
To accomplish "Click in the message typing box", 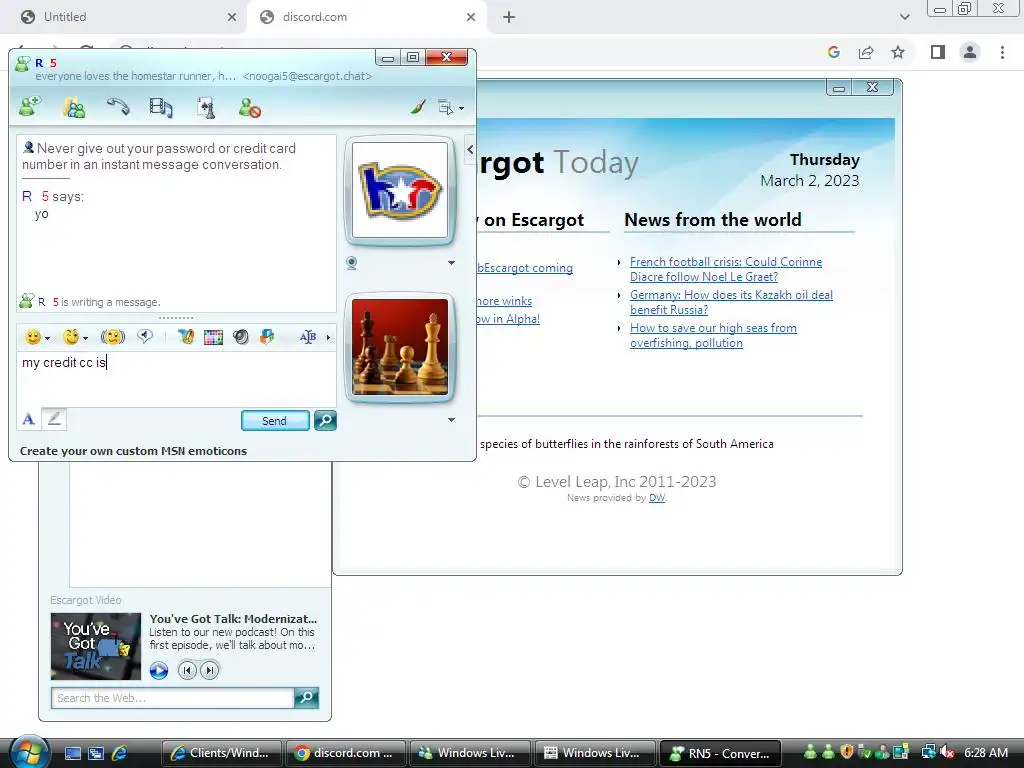I will [176, 379].
